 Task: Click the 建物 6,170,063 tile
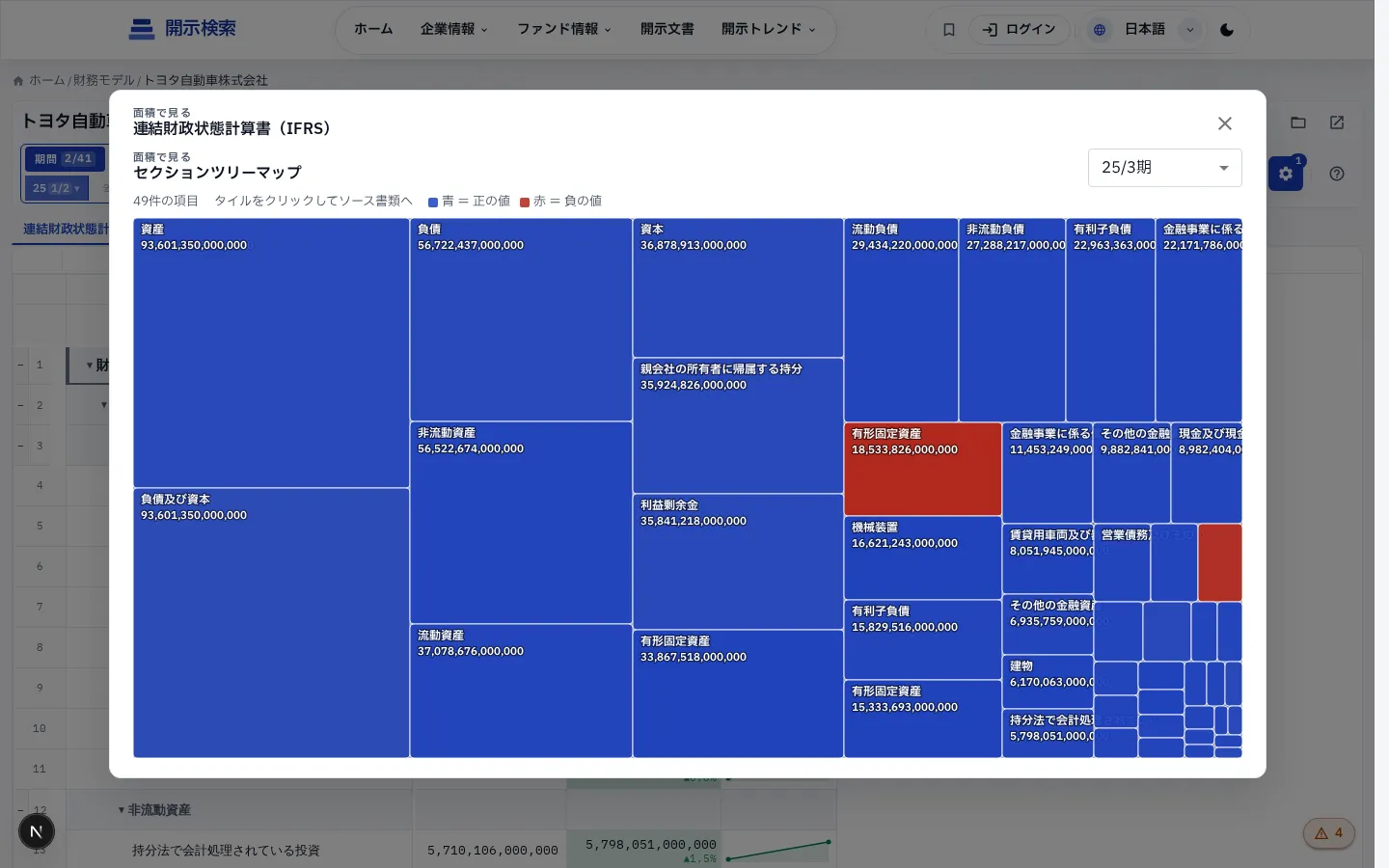click(1048, 682)
